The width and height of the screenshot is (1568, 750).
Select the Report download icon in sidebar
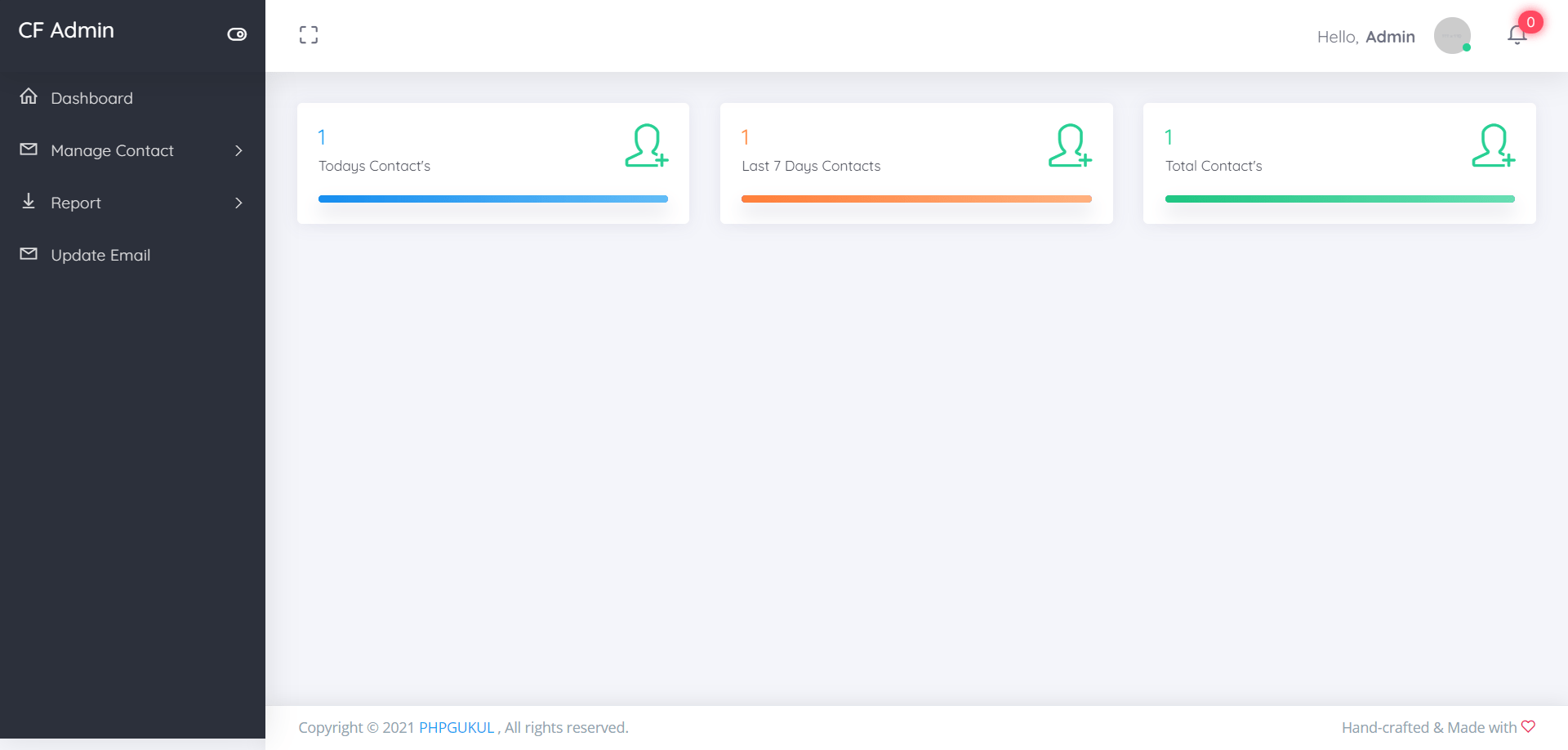(29, 201)
